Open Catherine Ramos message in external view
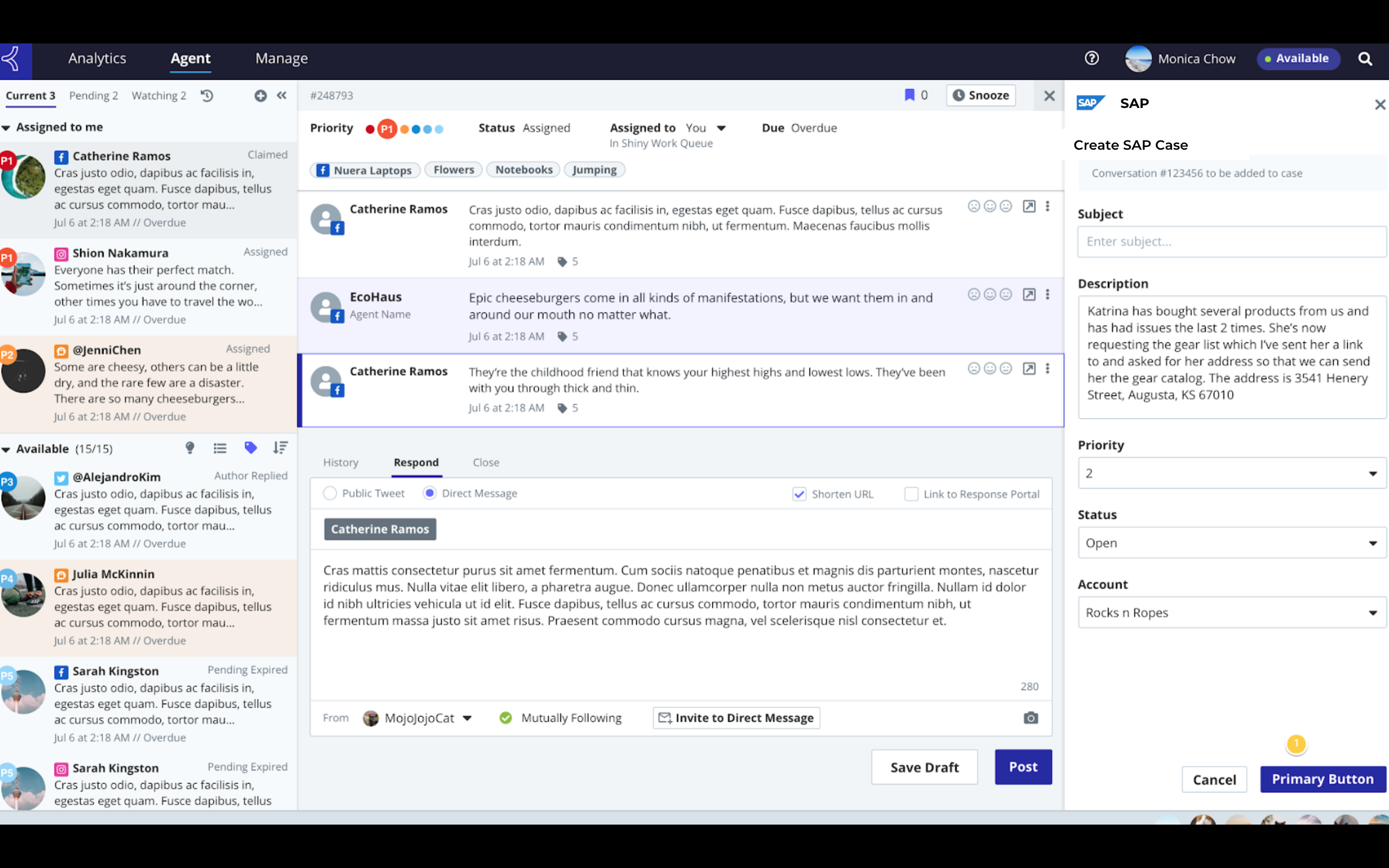Image resolution: width=1389 pixels, height=868 pixels. pyautogui.click(x=1030, y=206)
